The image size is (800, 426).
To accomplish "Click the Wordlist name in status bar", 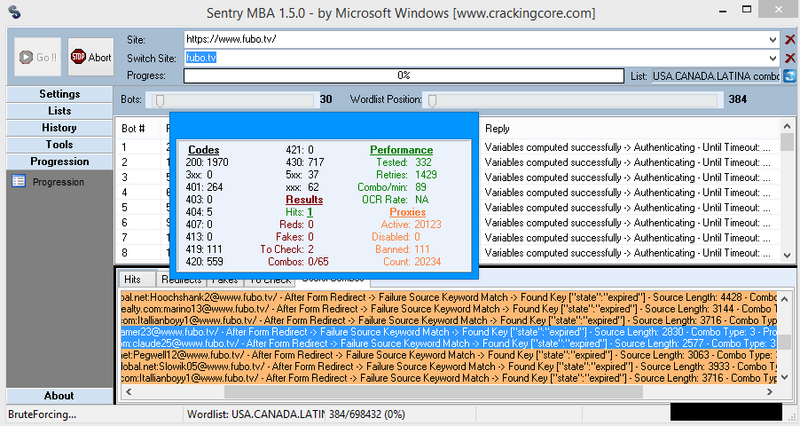I will point(256,414).
